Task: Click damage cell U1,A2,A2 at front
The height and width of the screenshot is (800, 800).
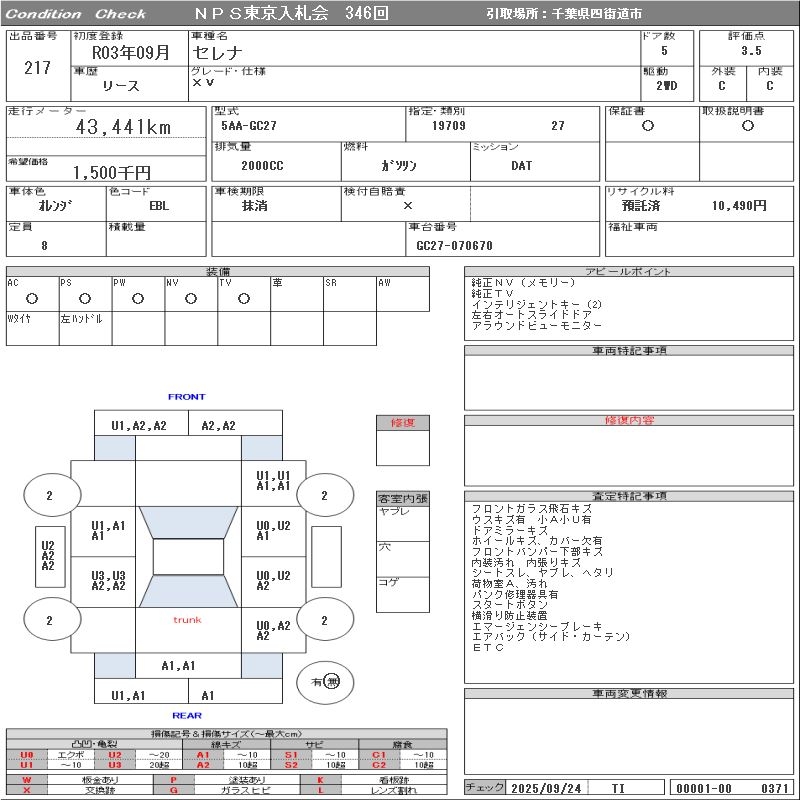Action: [x=141, y=423]
